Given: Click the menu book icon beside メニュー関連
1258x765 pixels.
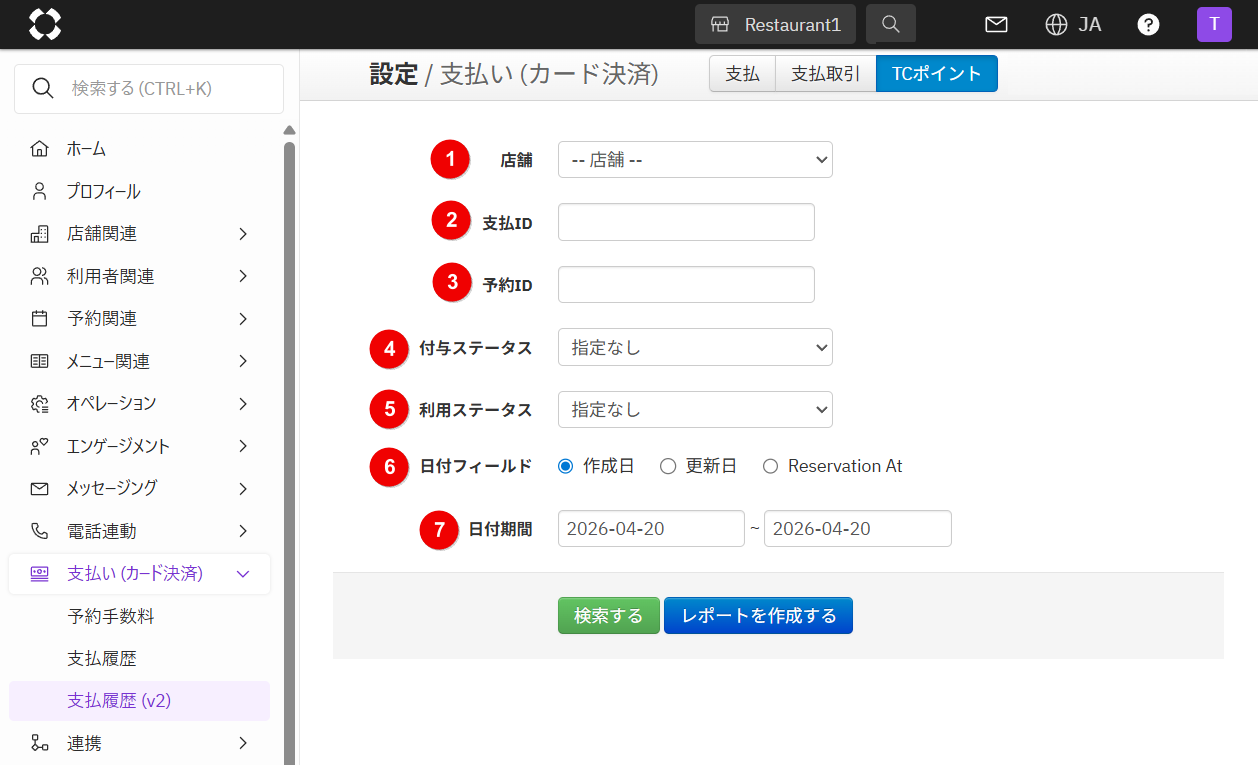Looking at the screenshot, I should tap(40, 361).
